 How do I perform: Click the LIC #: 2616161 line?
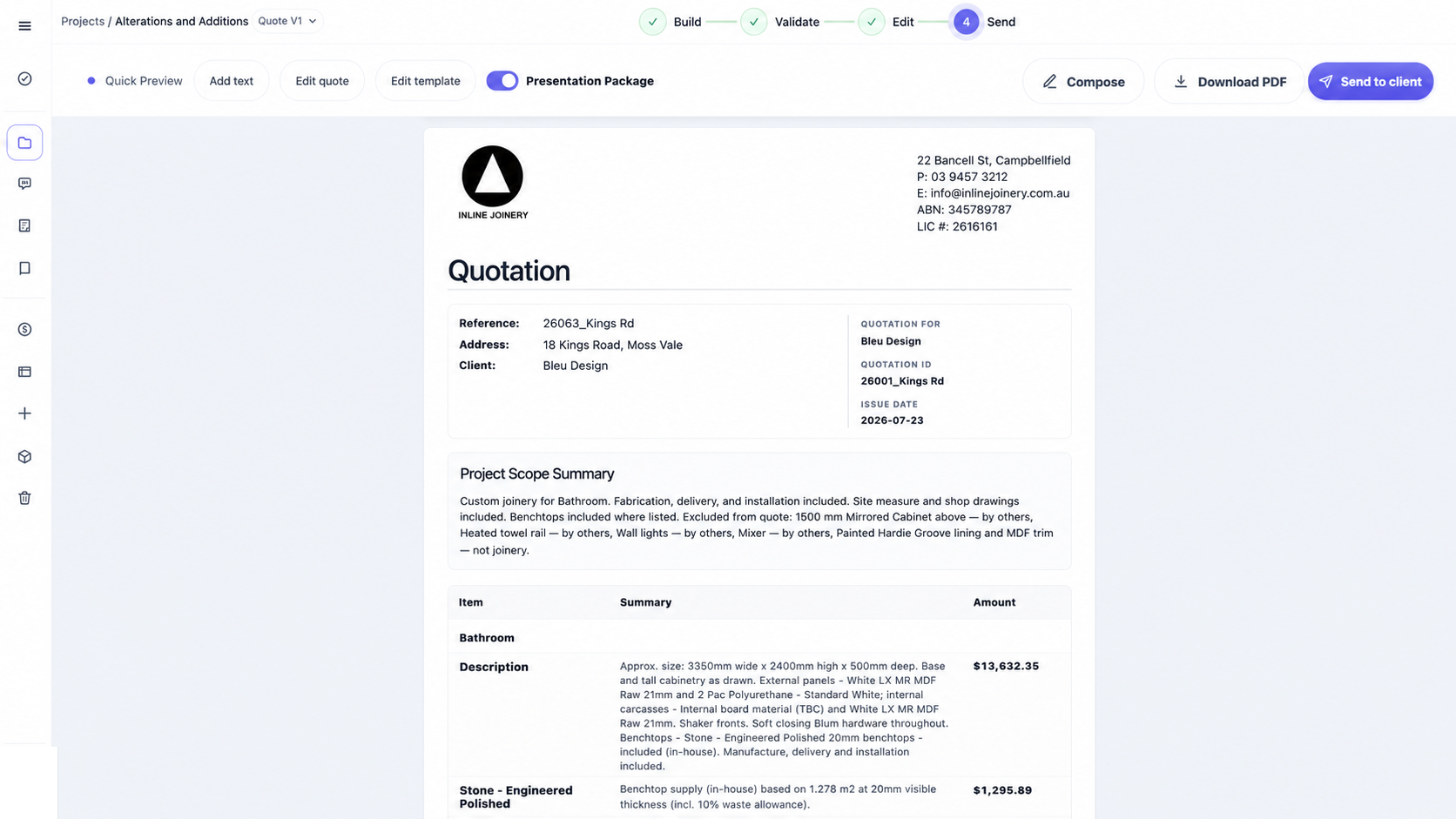click(x=957, y=226)
